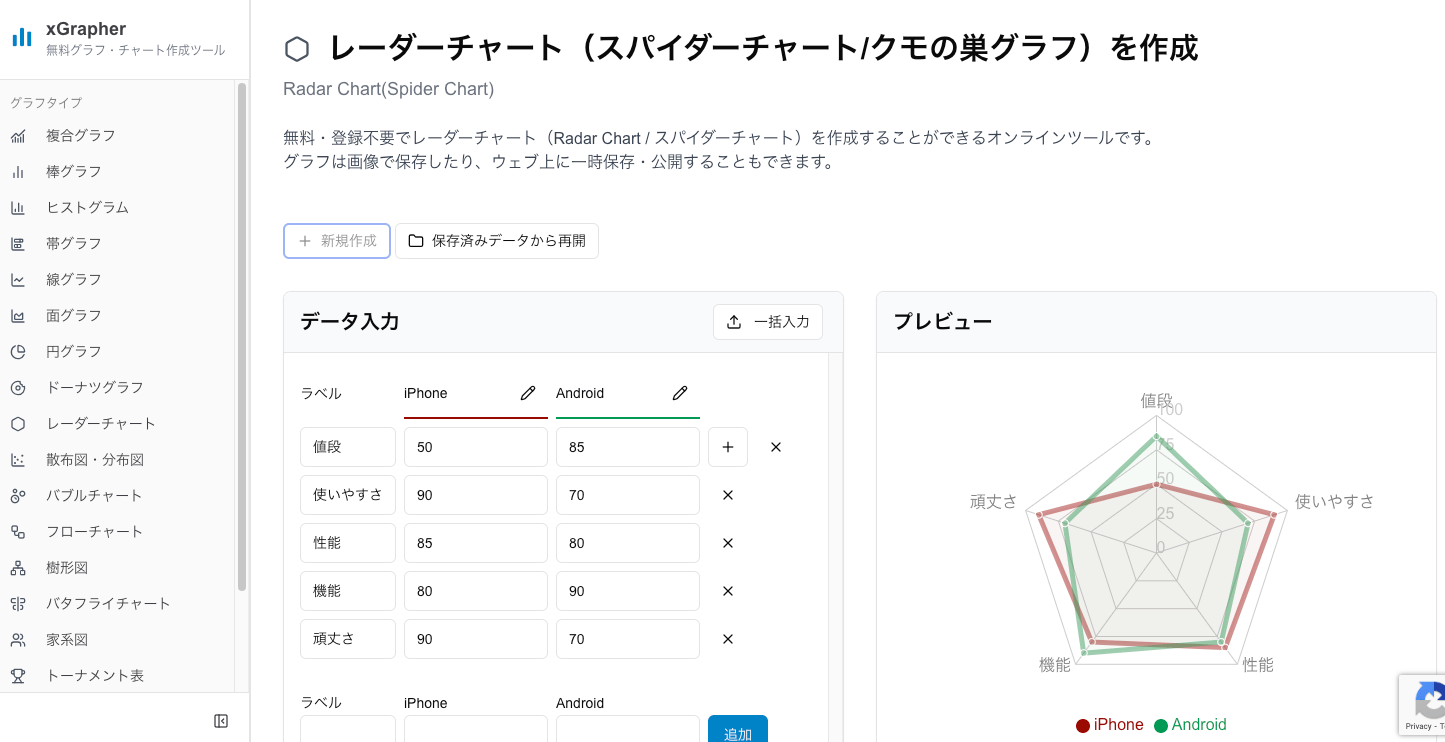Open the ヒストグラム chart type icon

(x=18, y=207)
